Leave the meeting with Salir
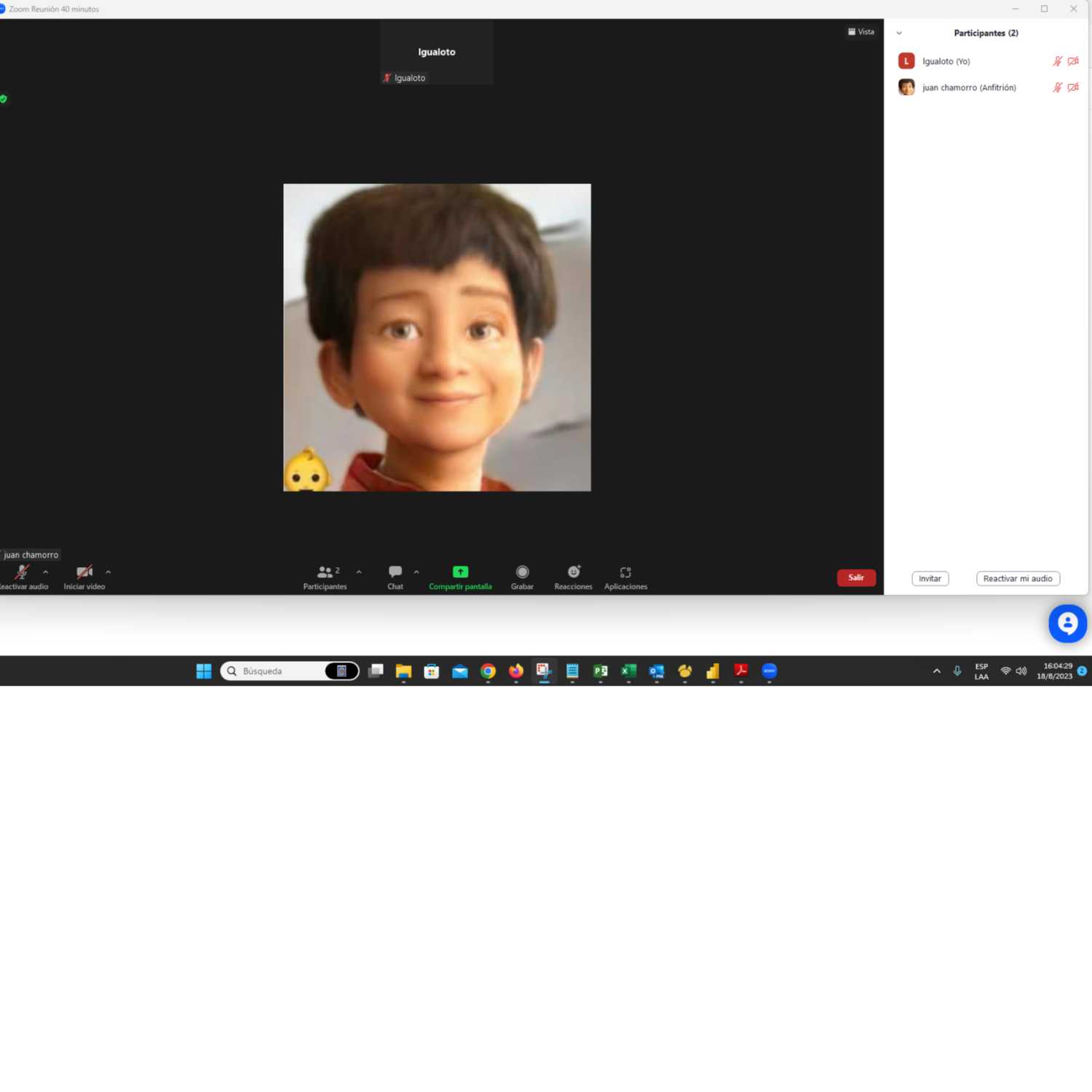This screenshot has height=1092, width=1092. 856,578
